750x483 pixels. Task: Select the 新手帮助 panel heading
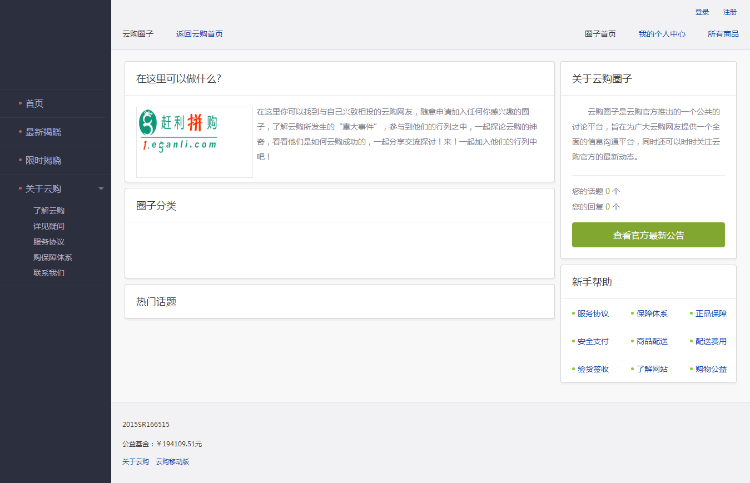592,282
